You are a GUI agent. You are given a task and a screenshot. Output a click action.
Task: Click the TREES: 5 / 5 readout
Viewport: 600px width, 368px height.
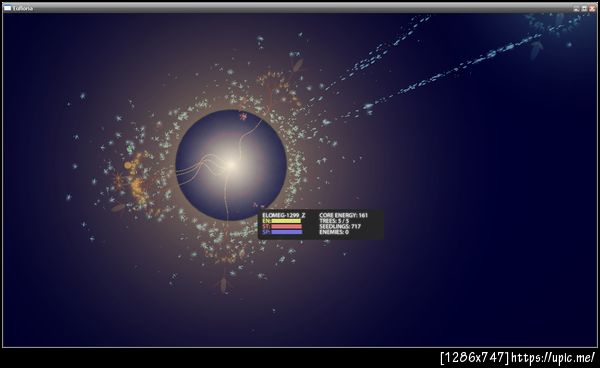[334, 221]
